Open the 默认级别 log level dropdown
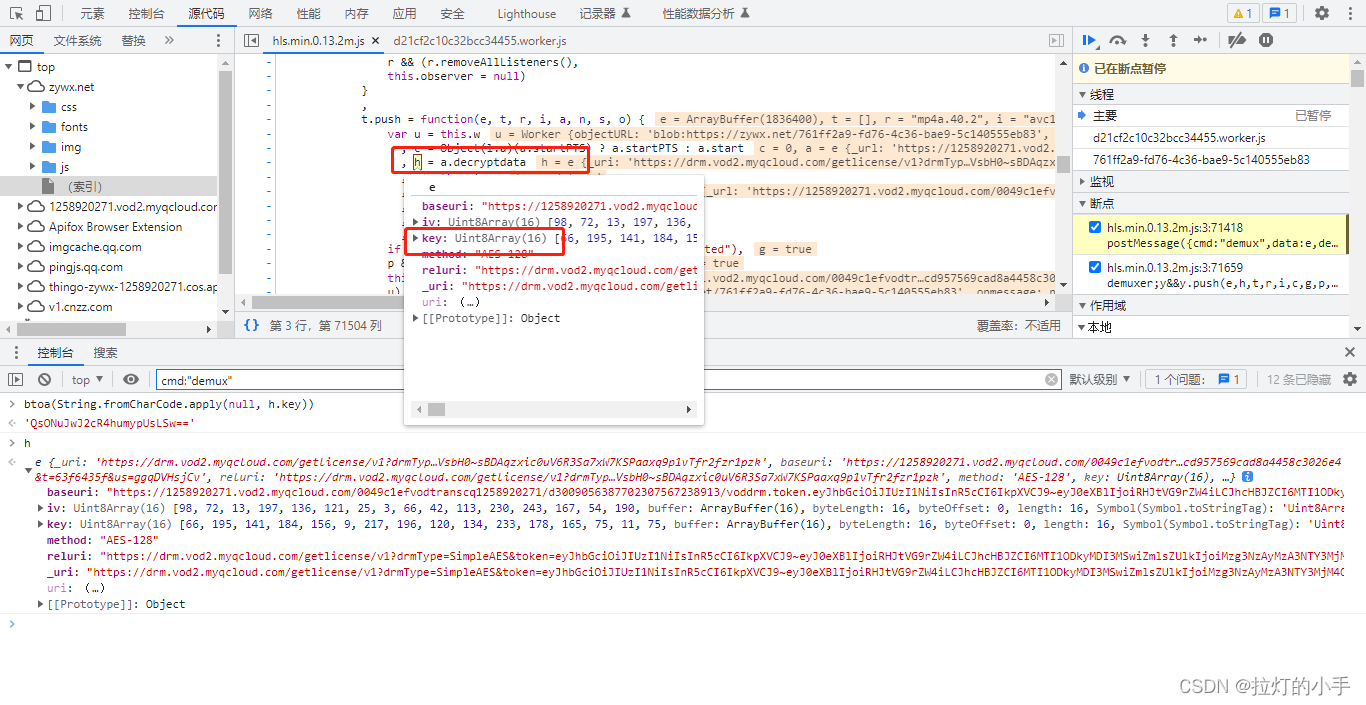 [x=1100, y=379]
